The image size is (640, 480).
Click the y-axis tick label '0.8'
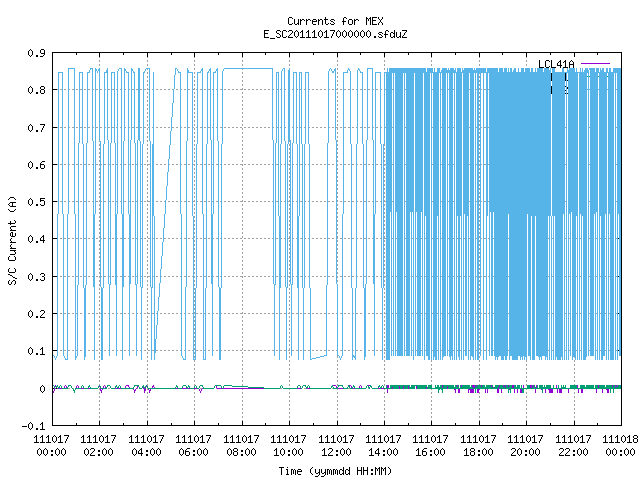36,90
